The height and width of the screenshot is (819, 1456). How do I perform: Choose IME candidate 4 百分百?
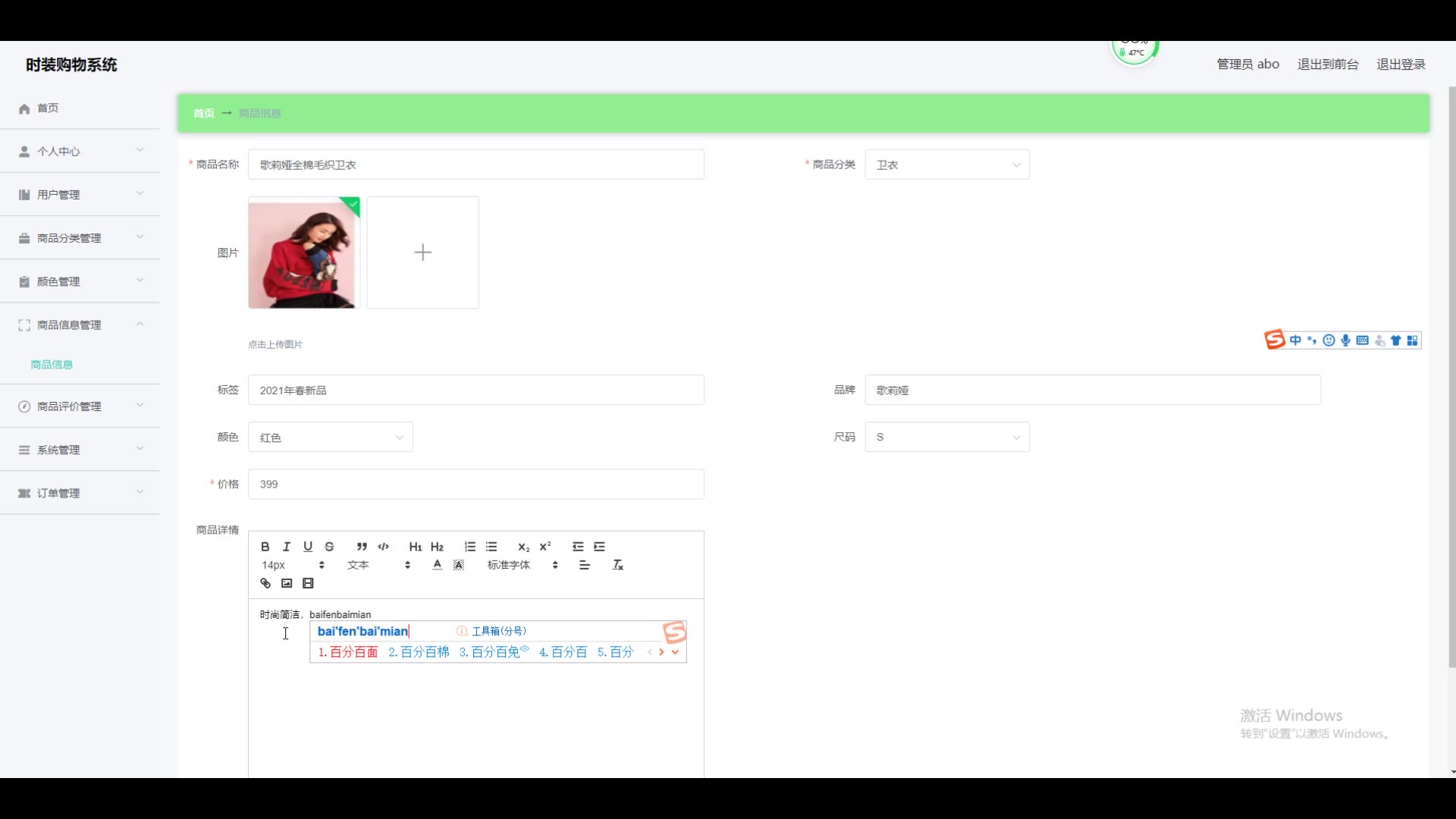tap(563, 652)
